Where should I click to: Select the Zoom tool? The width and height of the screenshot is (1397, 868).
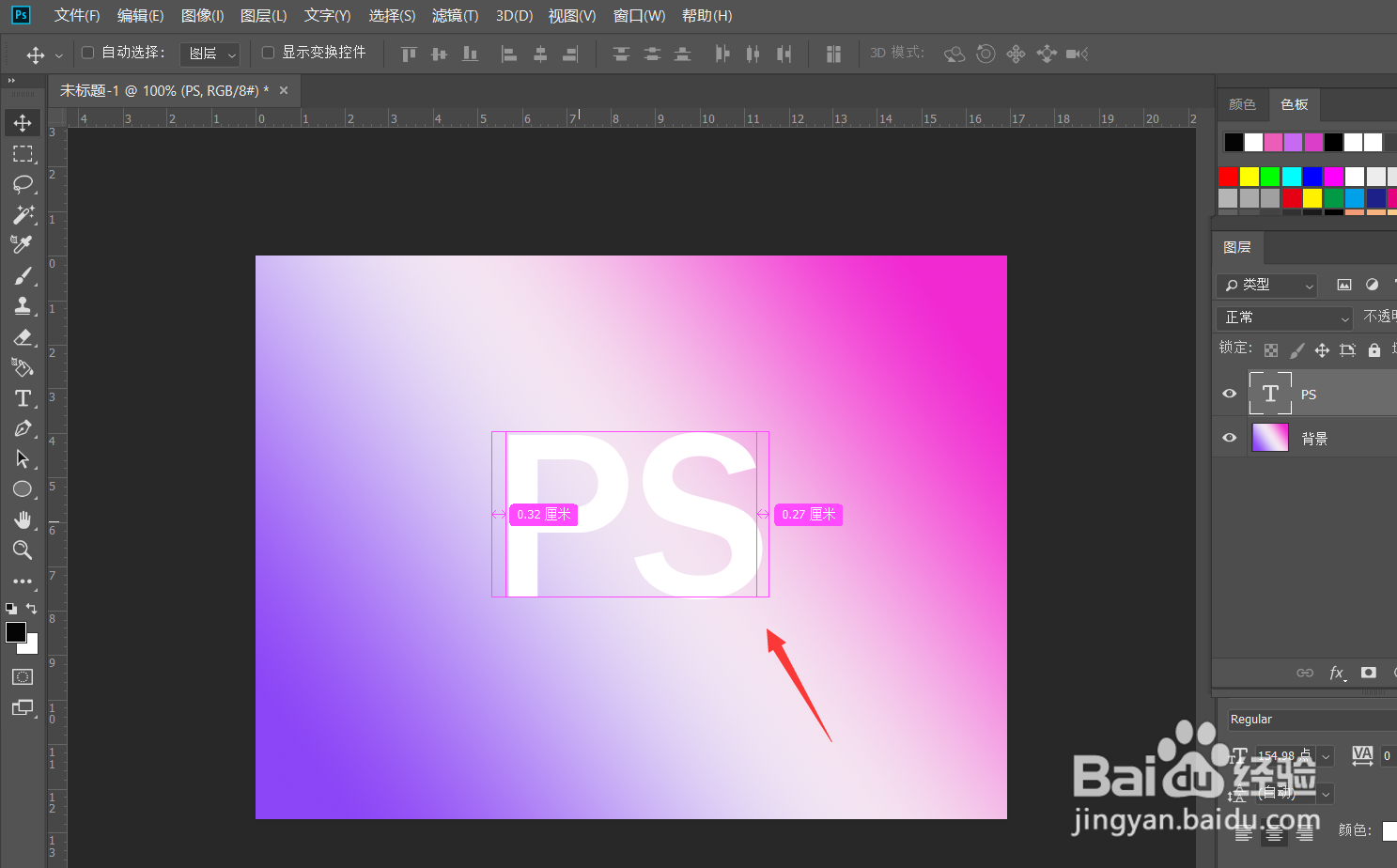pos(23,550)
